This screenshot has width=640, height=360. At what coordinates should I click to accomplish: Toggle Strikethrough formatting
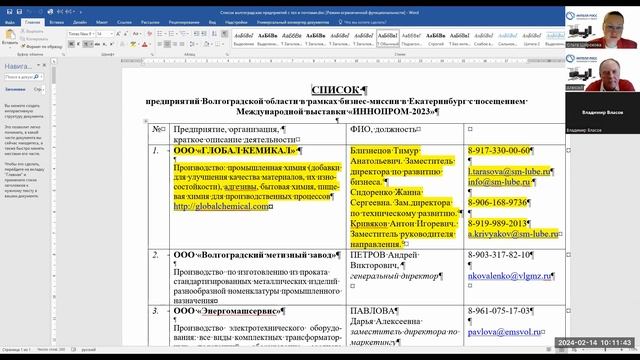point(97,44)
